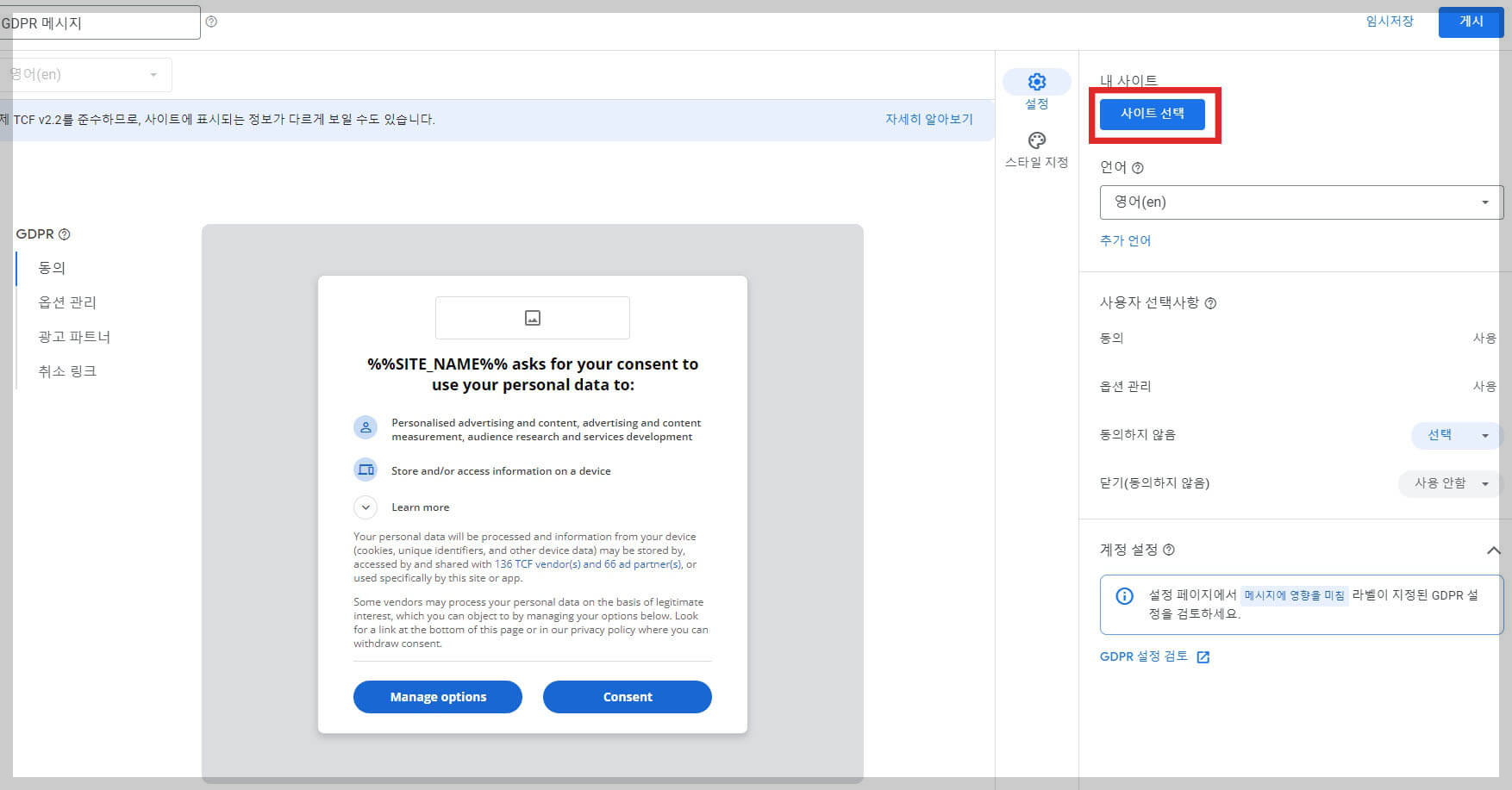The image size is (1512, 790).
Task: Click the info icon in the account settings notice
Action: coord(1123,595)
